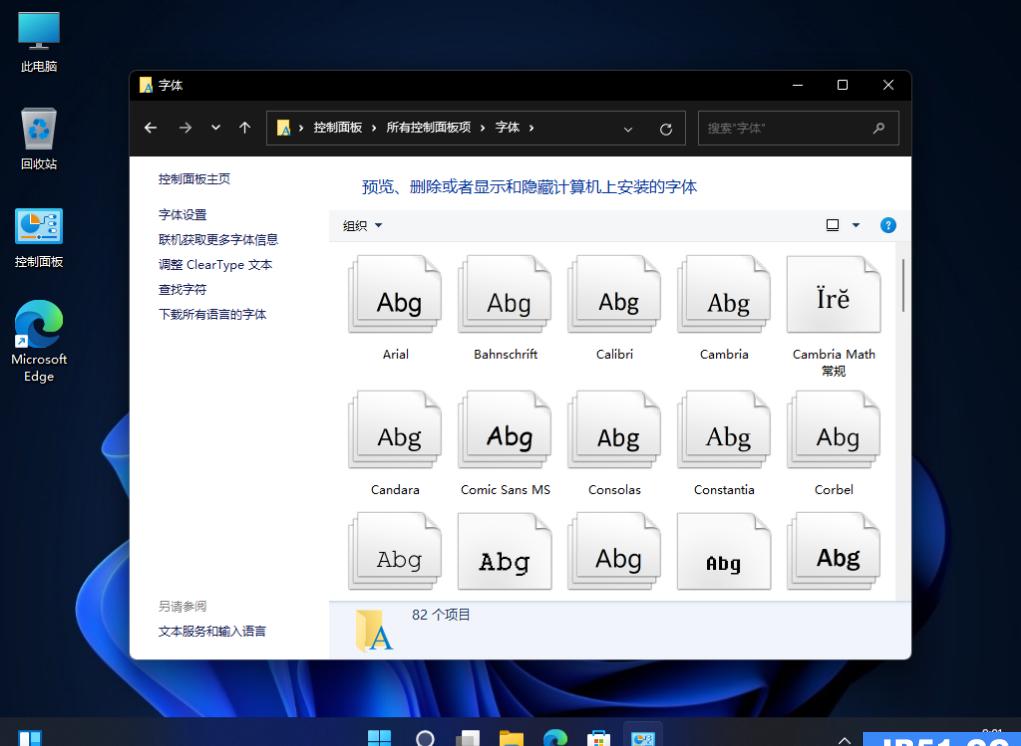1021x746 pixels.
Task: Open the Cambria Math font icon
Action: pyautogui.click(x=833, y=294)
